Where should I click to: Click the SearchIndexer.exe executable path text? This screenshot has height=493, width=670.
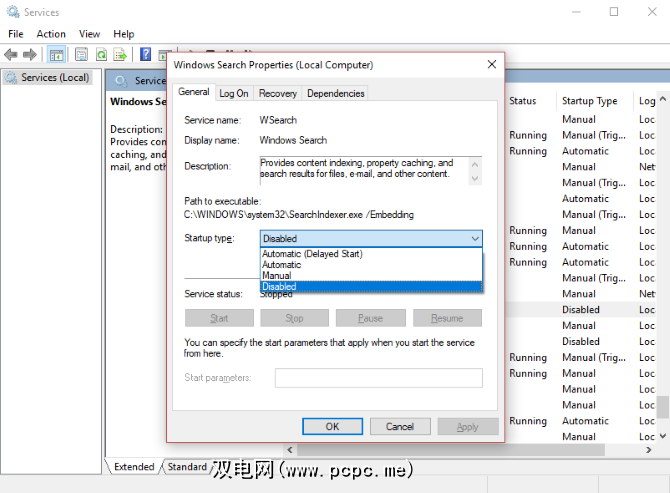[299, 214]
